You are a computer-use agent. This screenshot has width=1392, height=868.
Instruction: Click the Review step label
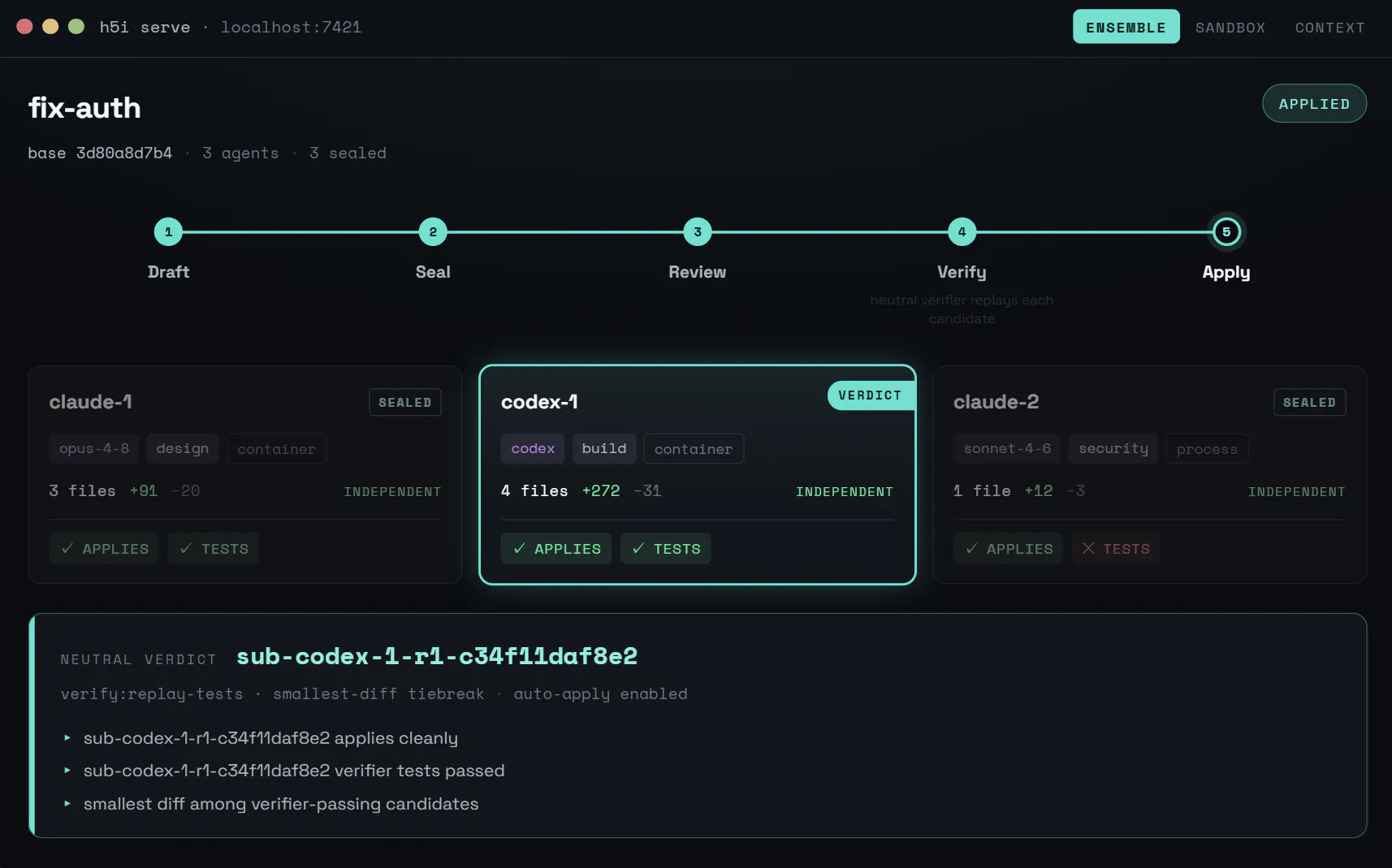[x=698, y=272]
